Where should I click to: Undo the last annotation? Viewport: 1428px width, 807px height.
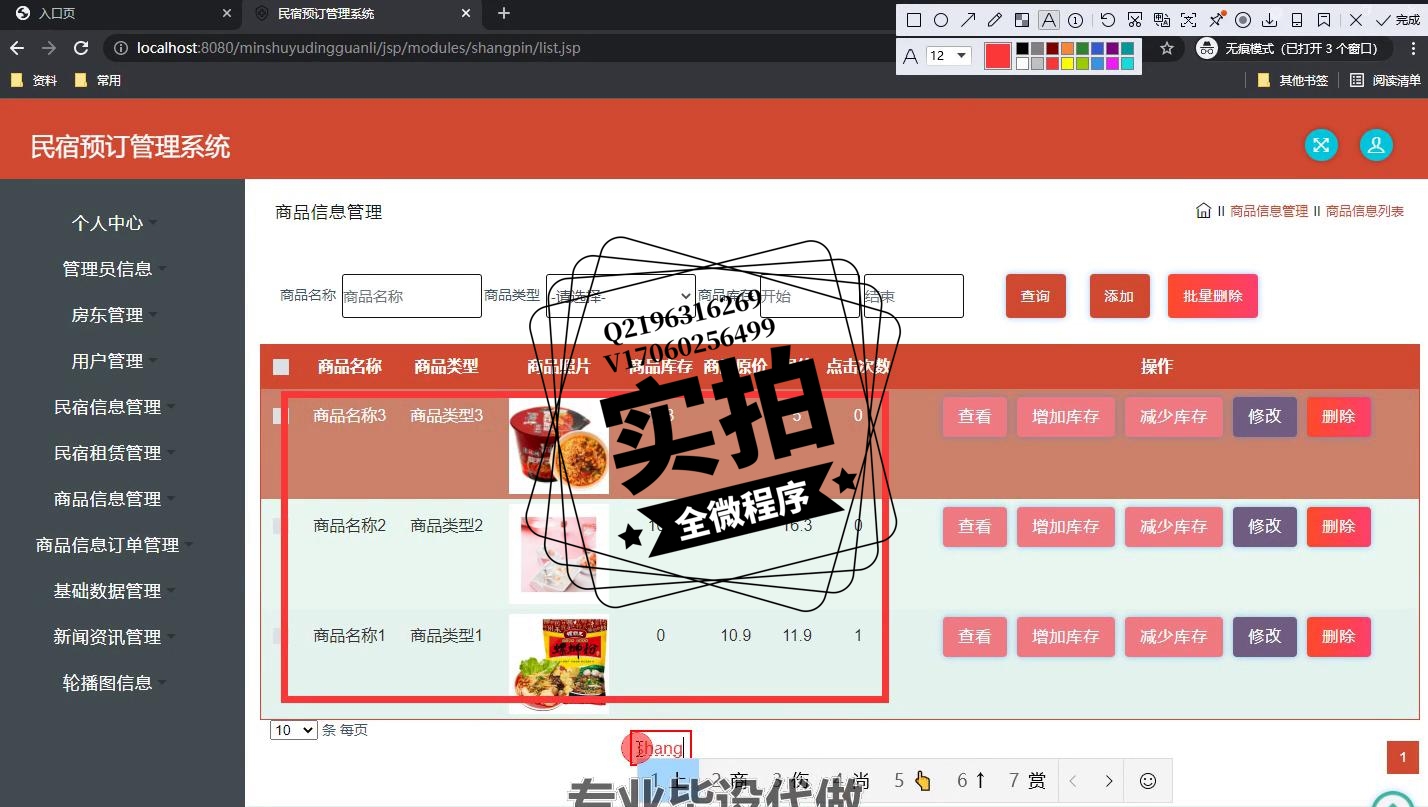(x=1108, y=20)
